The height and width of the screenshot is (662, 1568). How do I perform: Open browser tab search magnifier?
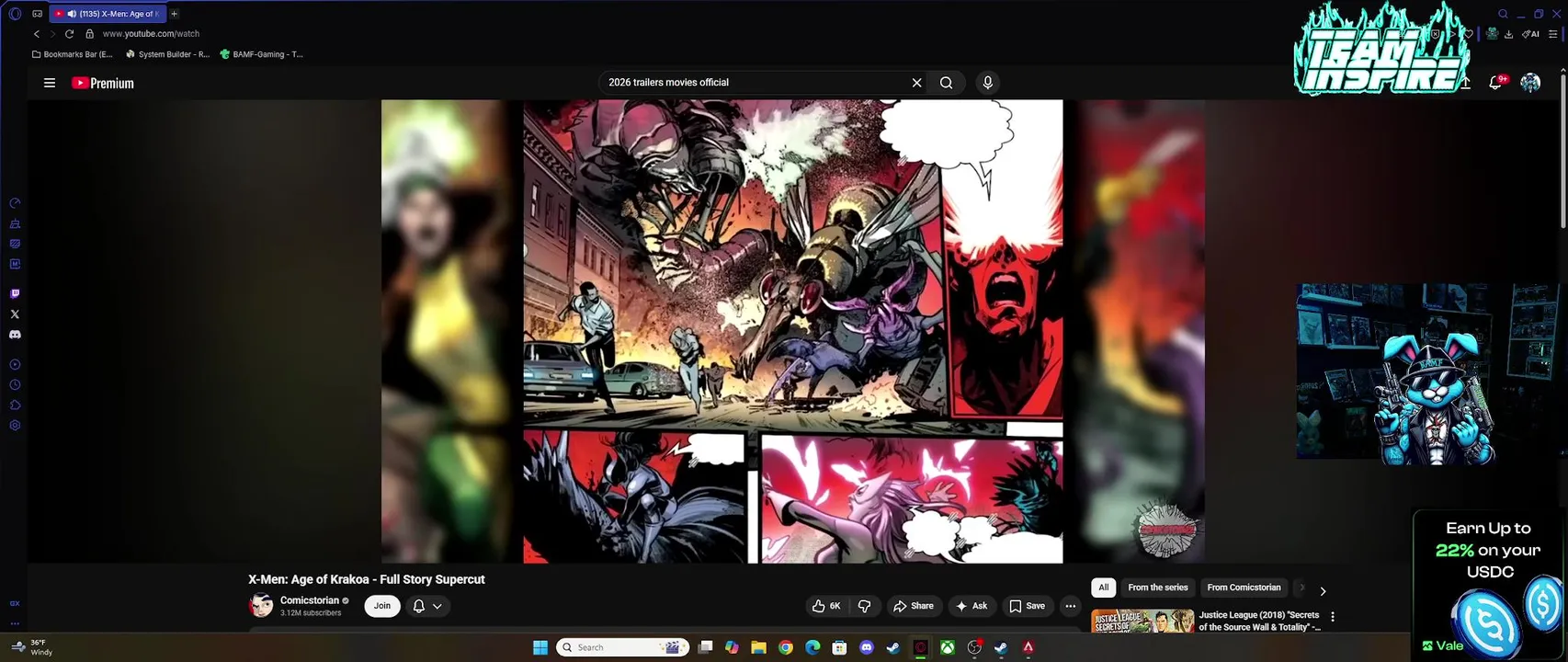[1503, 14]
